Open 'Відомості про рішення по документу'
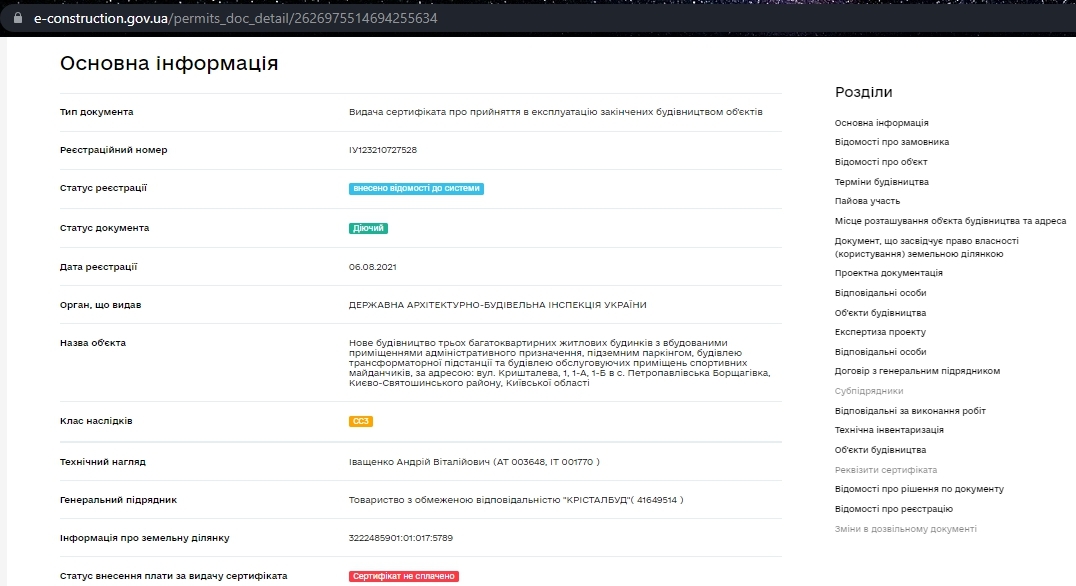Viewport: 1076px width, 586px height. pyautogui.click(x=919, y=489)
